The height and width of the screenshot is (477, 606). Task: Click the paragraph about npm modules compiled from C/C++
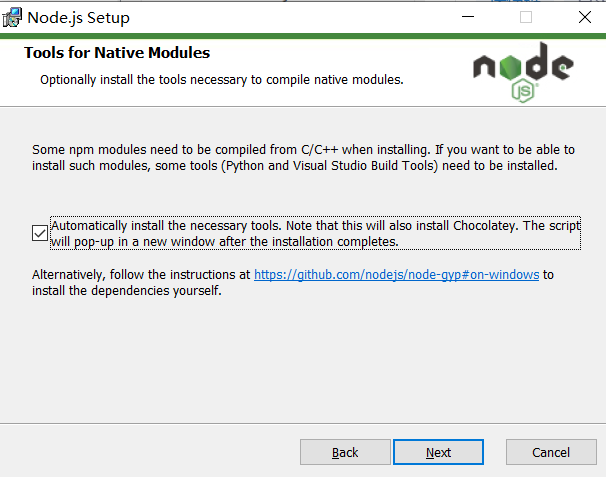(303, 158)
